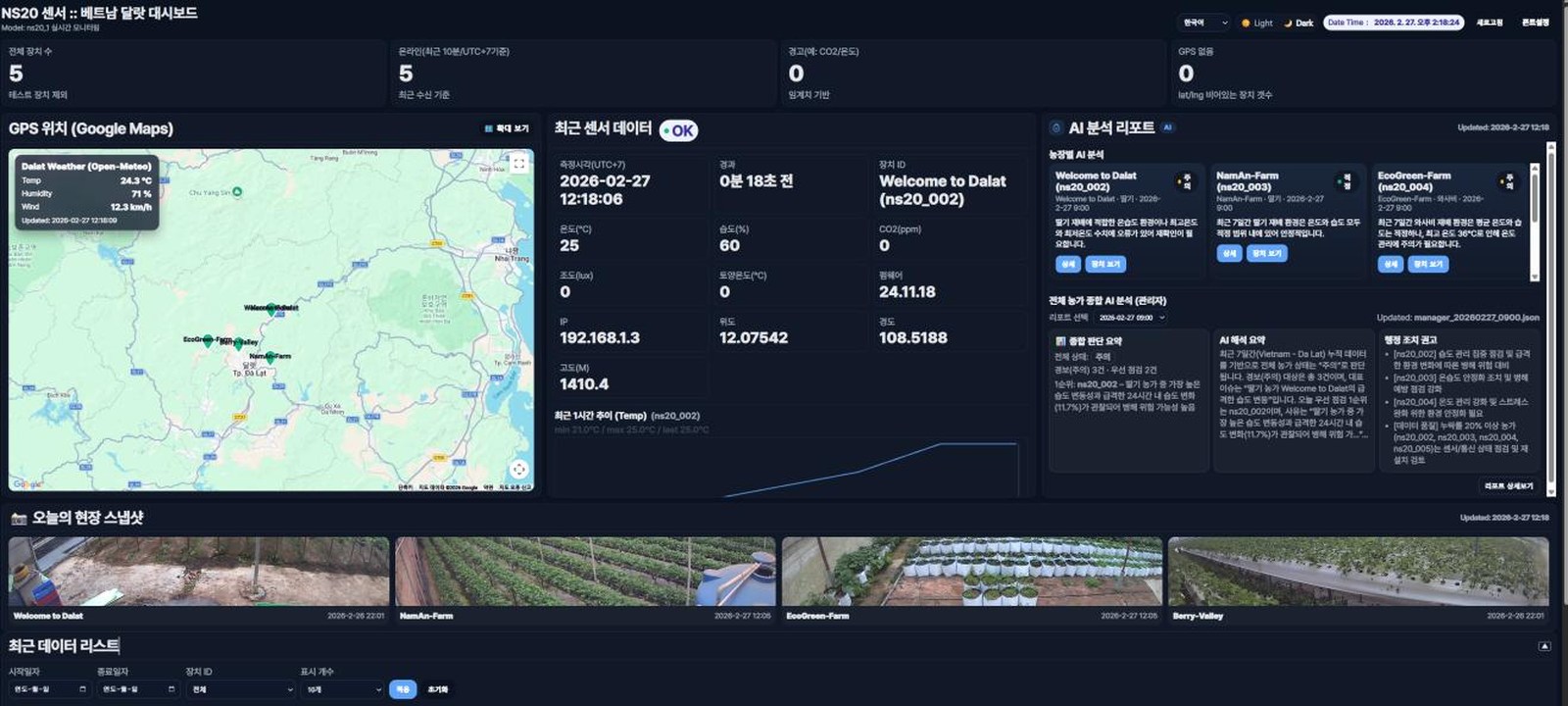Click the status badge on EcoGreen-Farm card
The image size is (1568, 706).
click(1508, 181)
